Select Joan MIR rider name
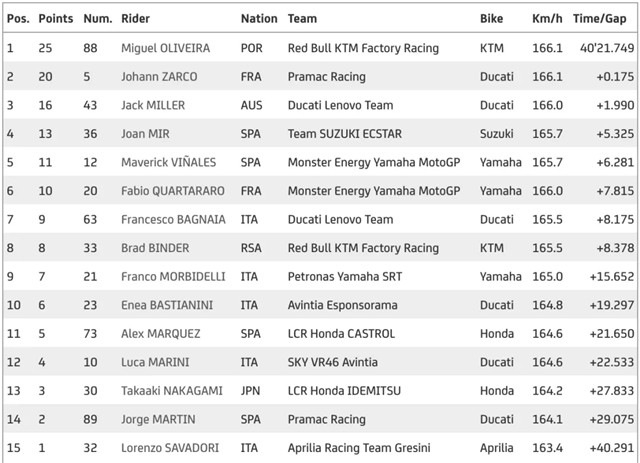Viewport: 640px width, 463px height. coord(145,134)
